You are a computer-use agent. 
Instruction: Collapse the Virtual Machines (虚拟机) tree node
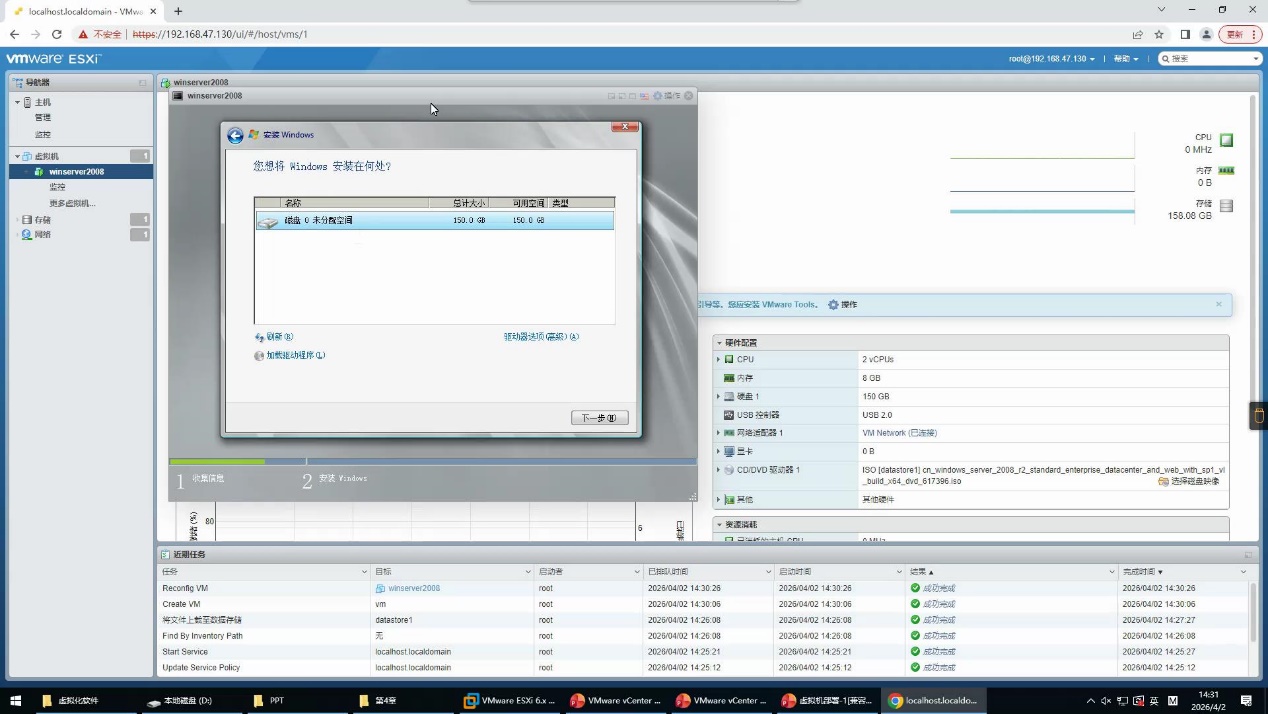click(17, 156)
